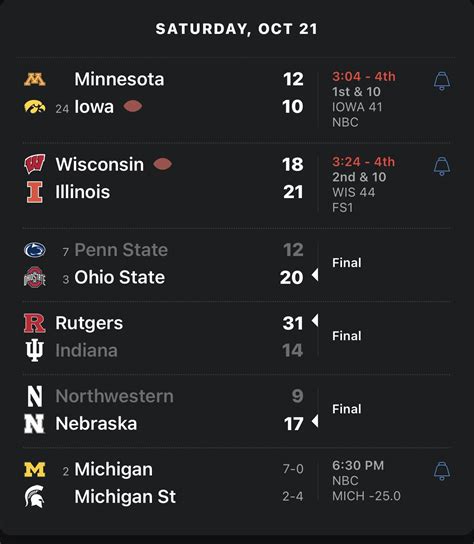474x544 pixels.
Task: Enable alert bell for Michigan vs Michigan St
Action: pos(442,471)
